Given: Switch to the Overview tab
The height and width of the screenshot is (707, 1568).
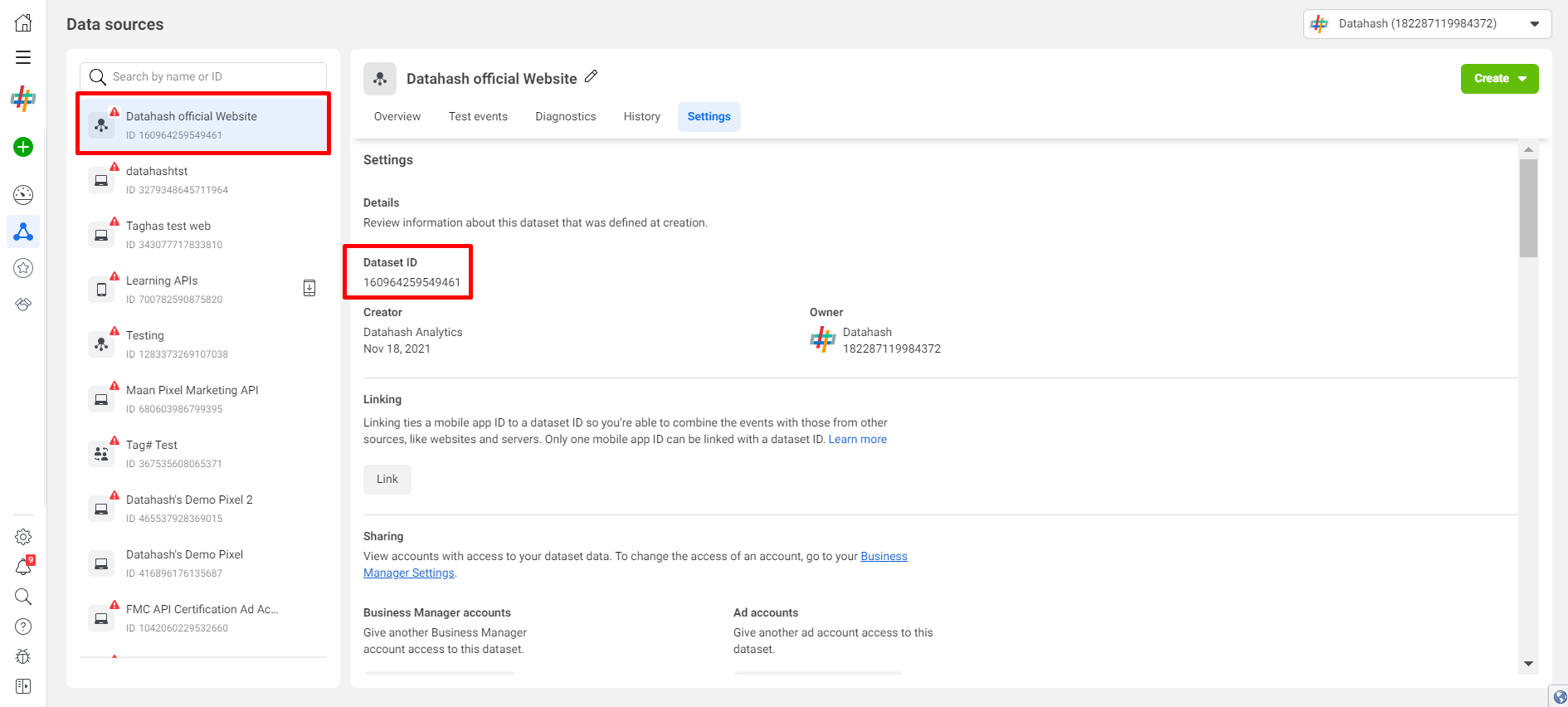Looking at the screenshot, I should click(397, 117).
